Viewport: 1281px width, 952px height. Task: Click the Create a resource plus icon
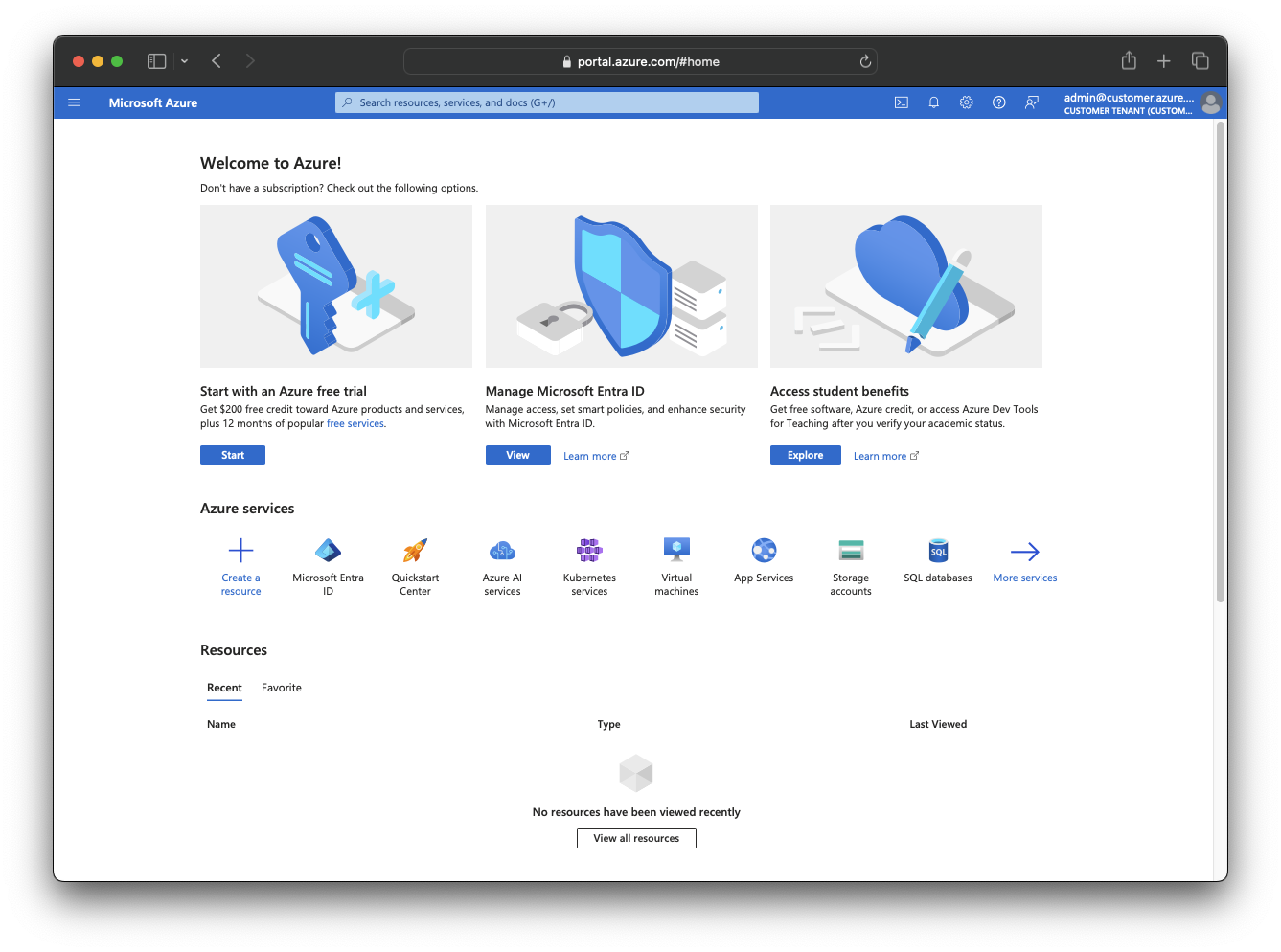pyautogui.click(x=240, y=550)
